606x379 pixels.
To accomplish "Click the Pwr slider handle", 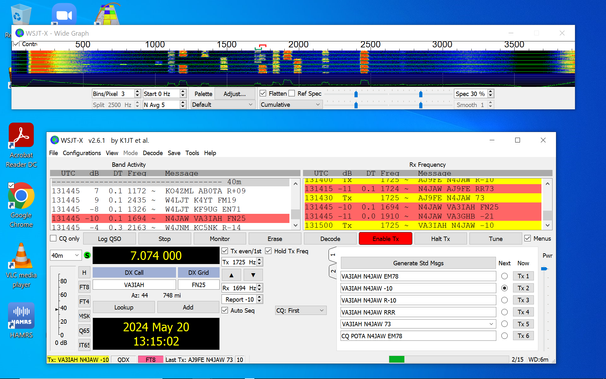I will pos(544,269).
